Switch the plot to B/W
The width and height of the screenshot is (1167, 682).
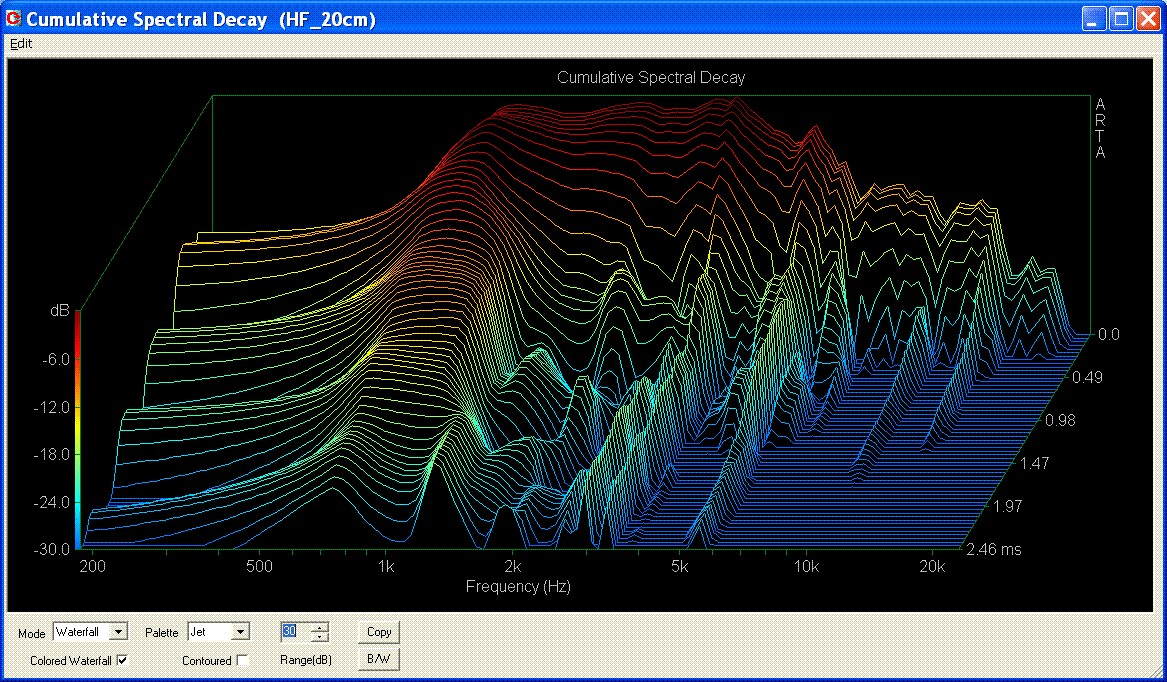379,659
